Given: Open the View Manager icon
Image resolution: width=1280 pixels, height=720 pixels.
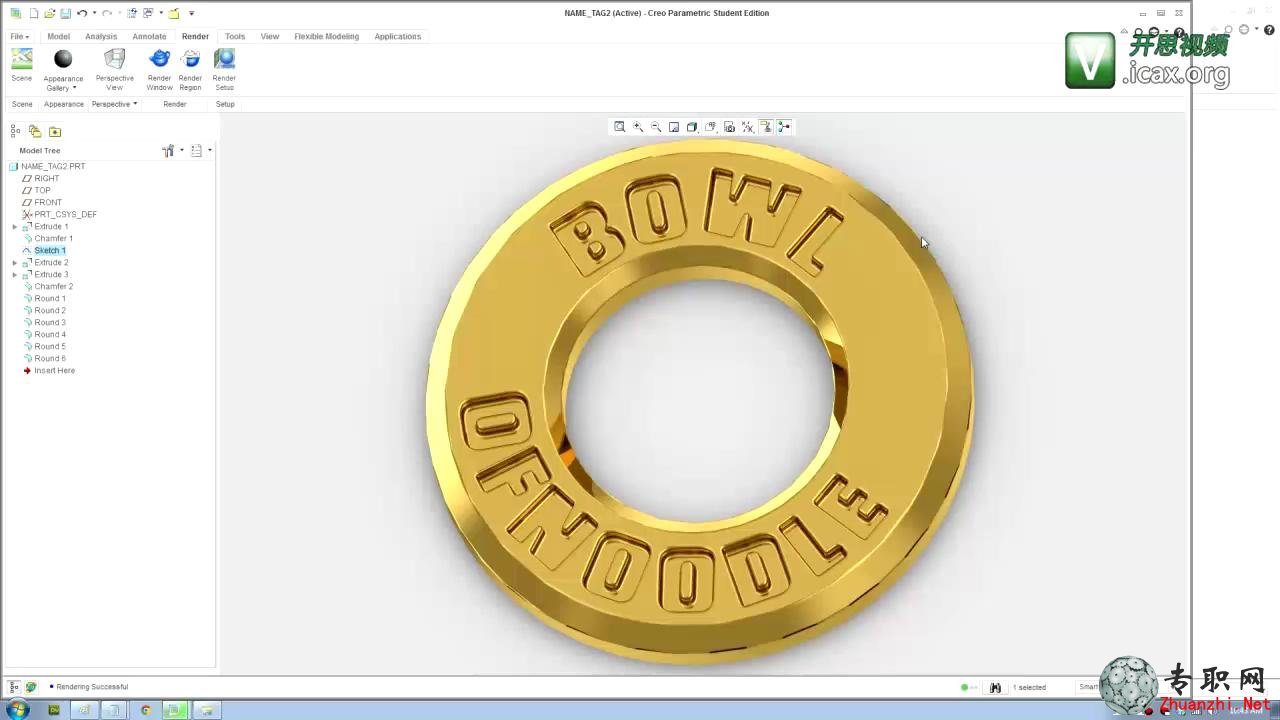Looking at the screenshot, I should (x=729, y=127).
